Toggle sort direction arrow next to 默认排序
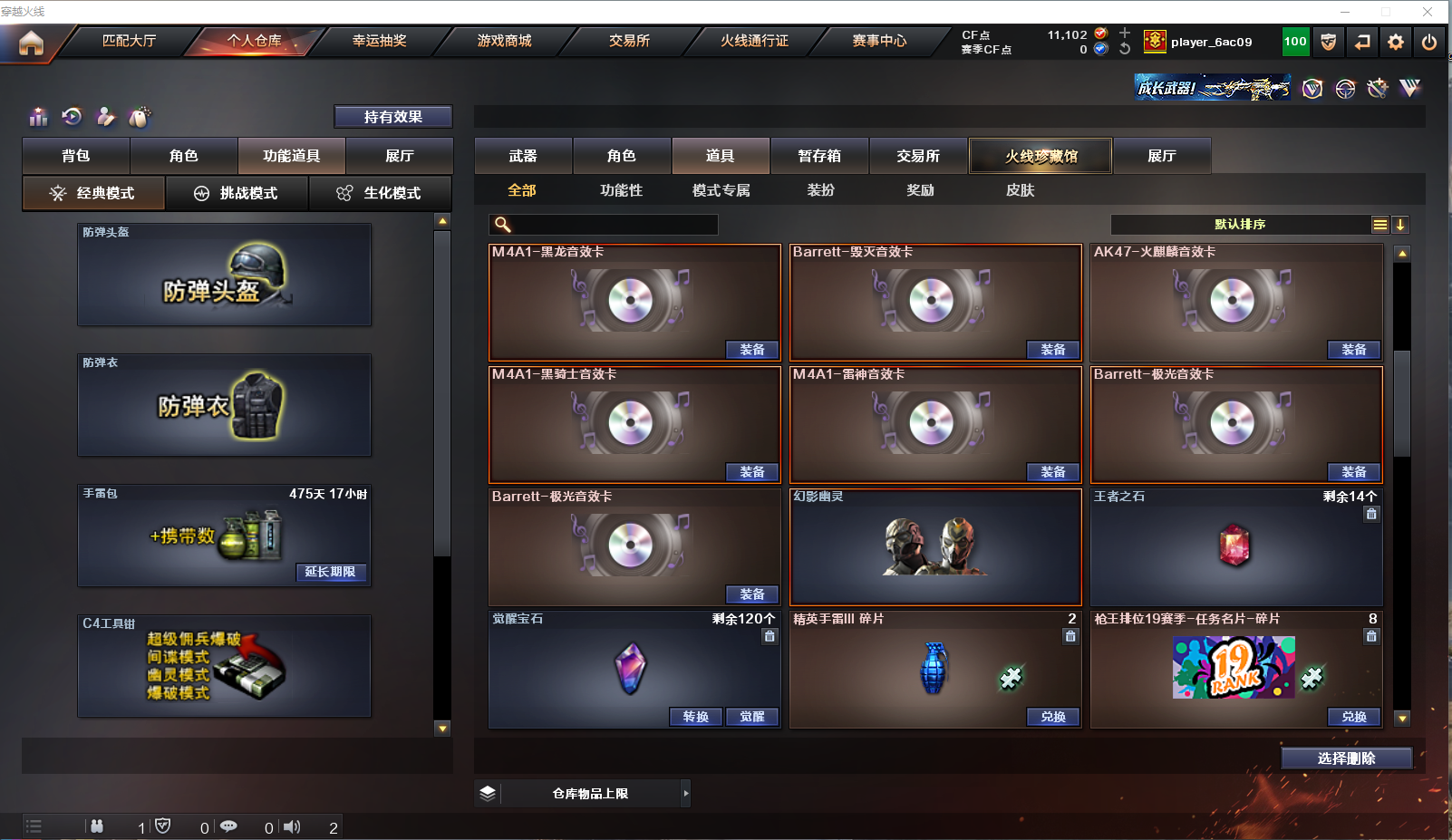The width and height of the screenshot is (1452, 840). (x=1400, y=225)
